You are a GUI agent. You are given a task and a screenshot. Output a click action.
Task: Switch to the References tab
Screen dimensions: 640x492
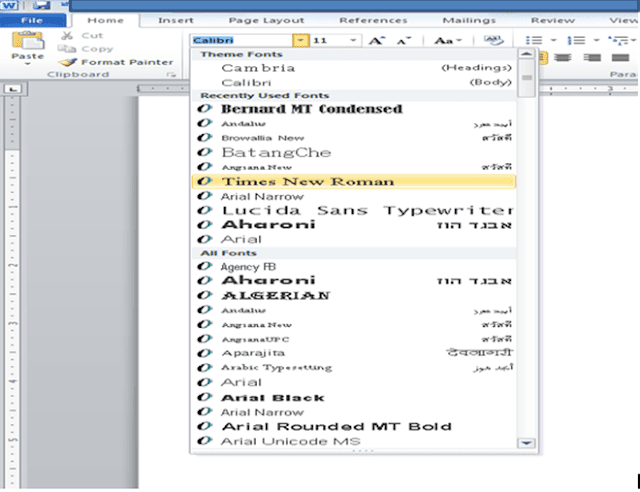click(373, 20)
